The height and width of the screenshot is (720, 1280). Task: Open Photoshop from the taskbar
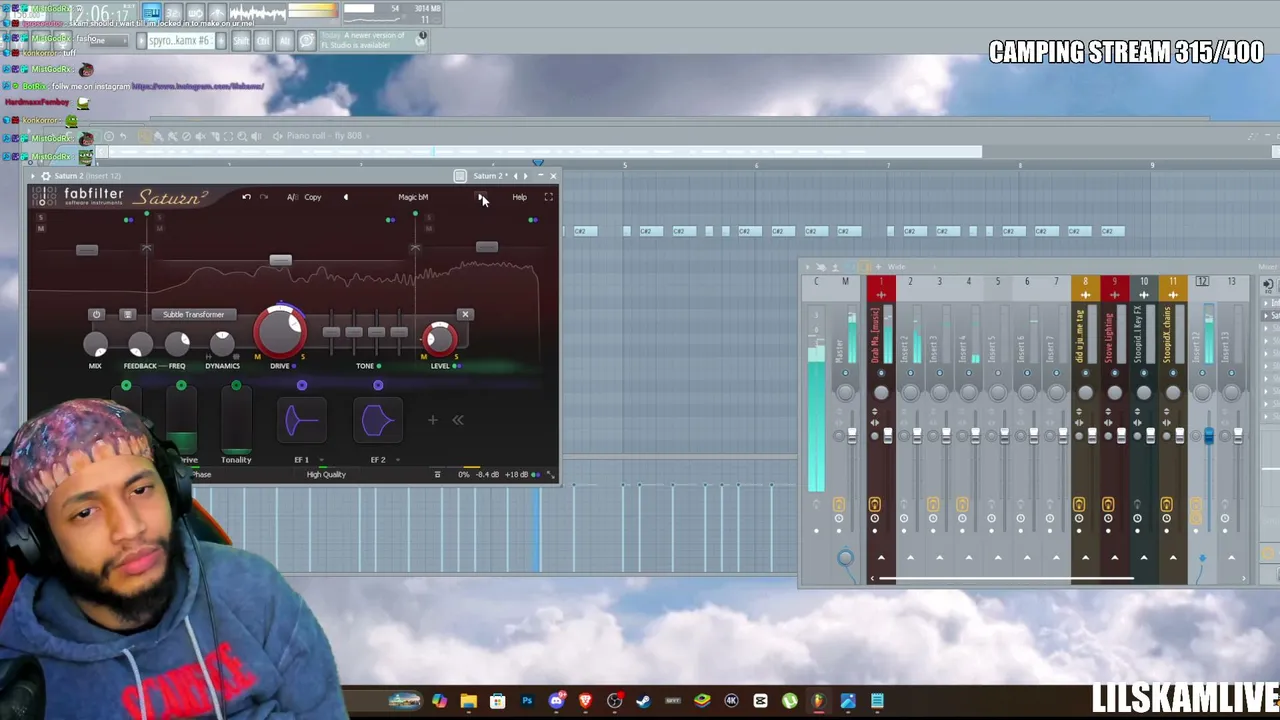[x=527, y=701]
